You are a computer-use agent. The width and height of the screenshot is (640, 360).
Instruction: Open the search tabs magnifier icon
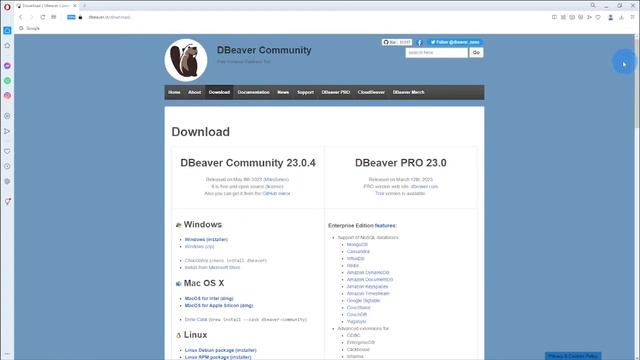point(593,5)
